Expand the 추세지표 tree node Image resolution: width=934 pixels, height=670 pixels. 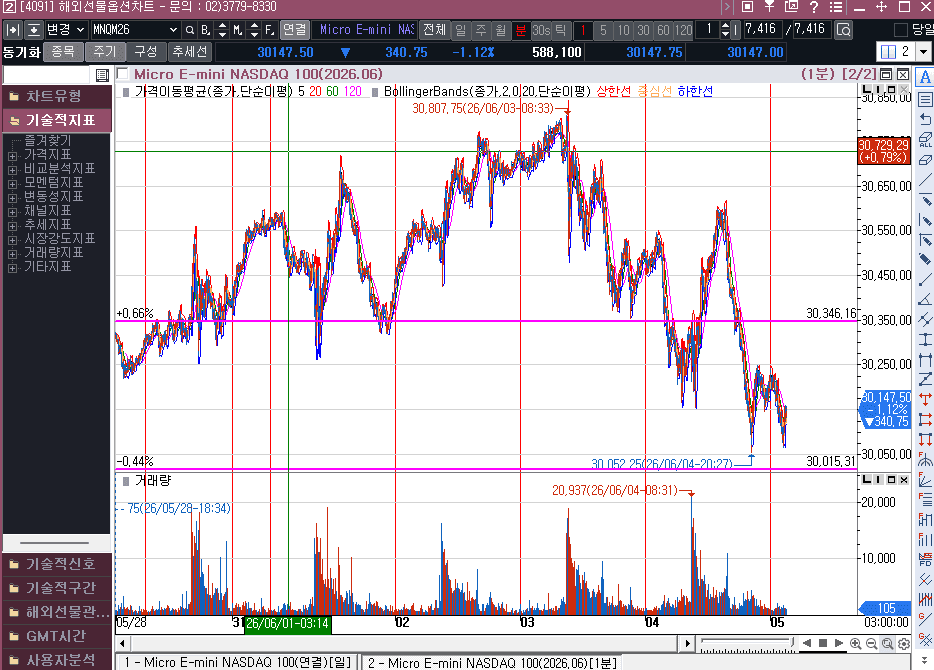click(x=12, y=225)
